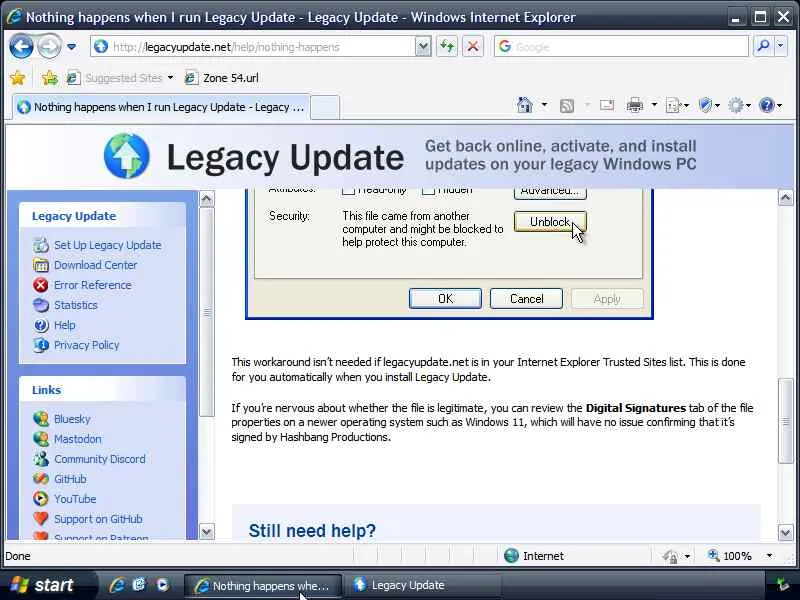Launch Internet Explorer from Quick Launch
Image resolution: width=800 pixels, height=600 pixels.
(x=117, y=585)
